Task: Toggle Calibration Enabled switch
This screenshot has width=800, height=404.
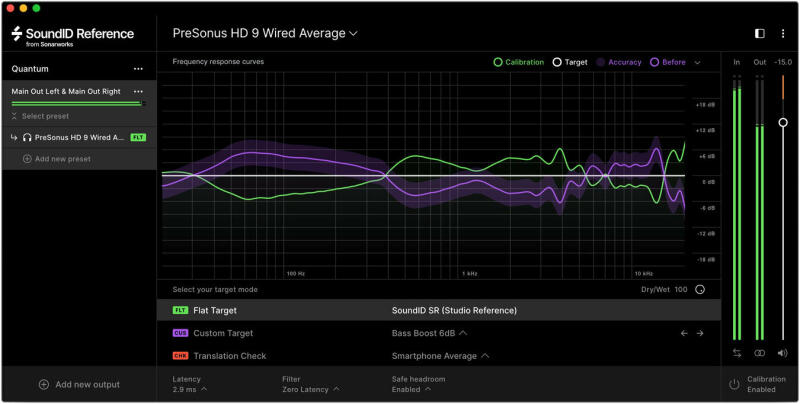Action: point(757,385)
